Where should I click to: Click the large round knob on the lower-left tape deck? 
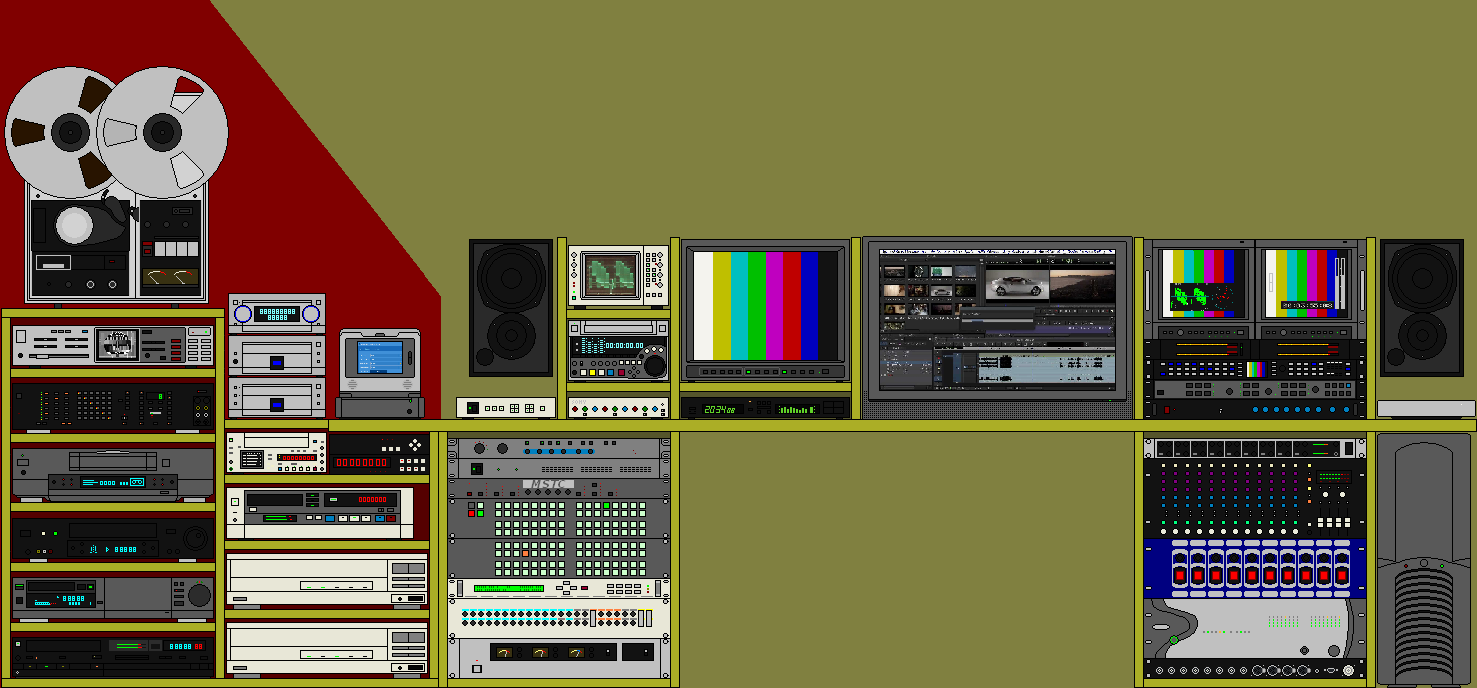click(x=199, y=596)
